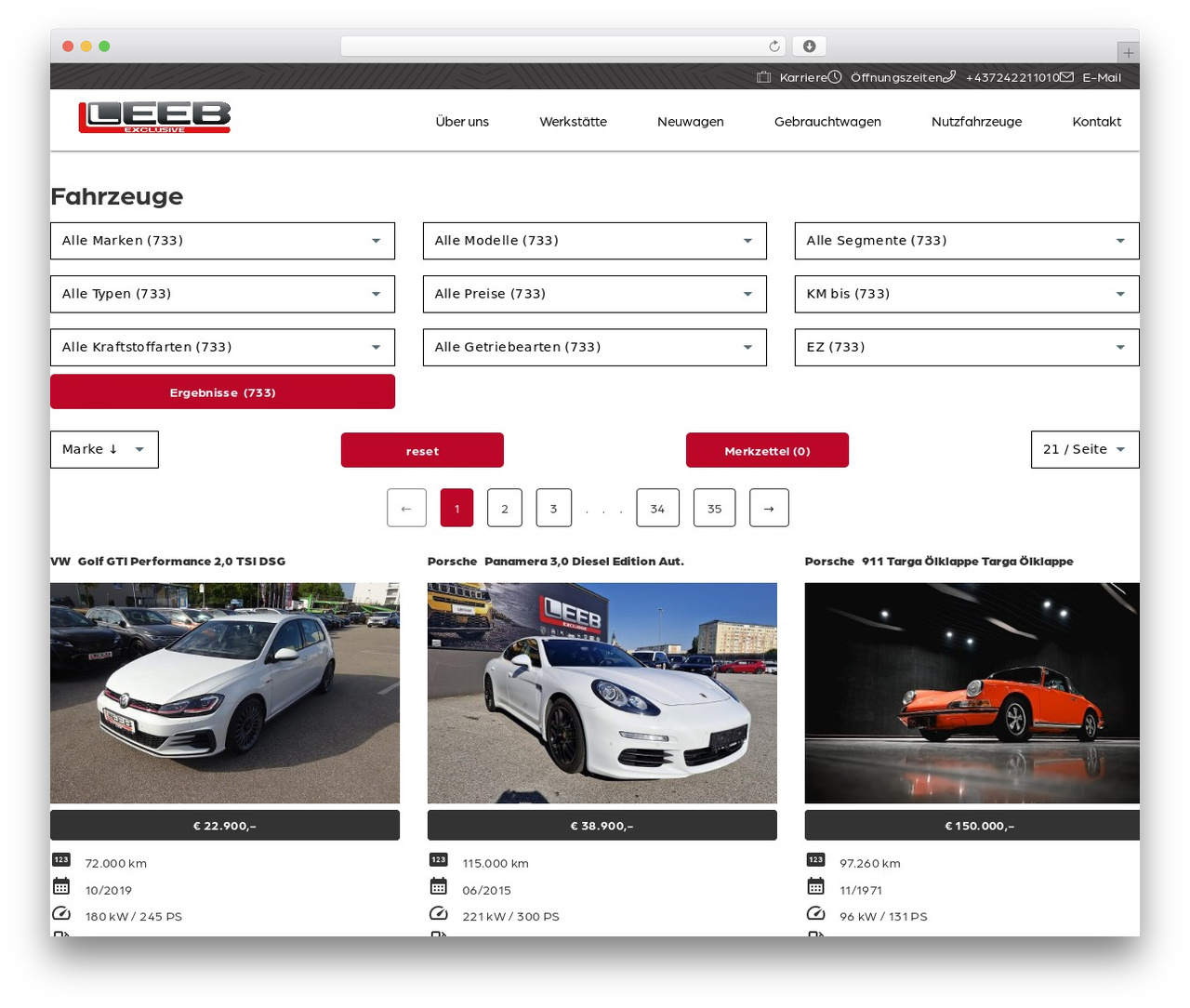Click the LEEB Exclusive logo
The height and width of the screenshot is (1008, 1190).
pos(154,117)
